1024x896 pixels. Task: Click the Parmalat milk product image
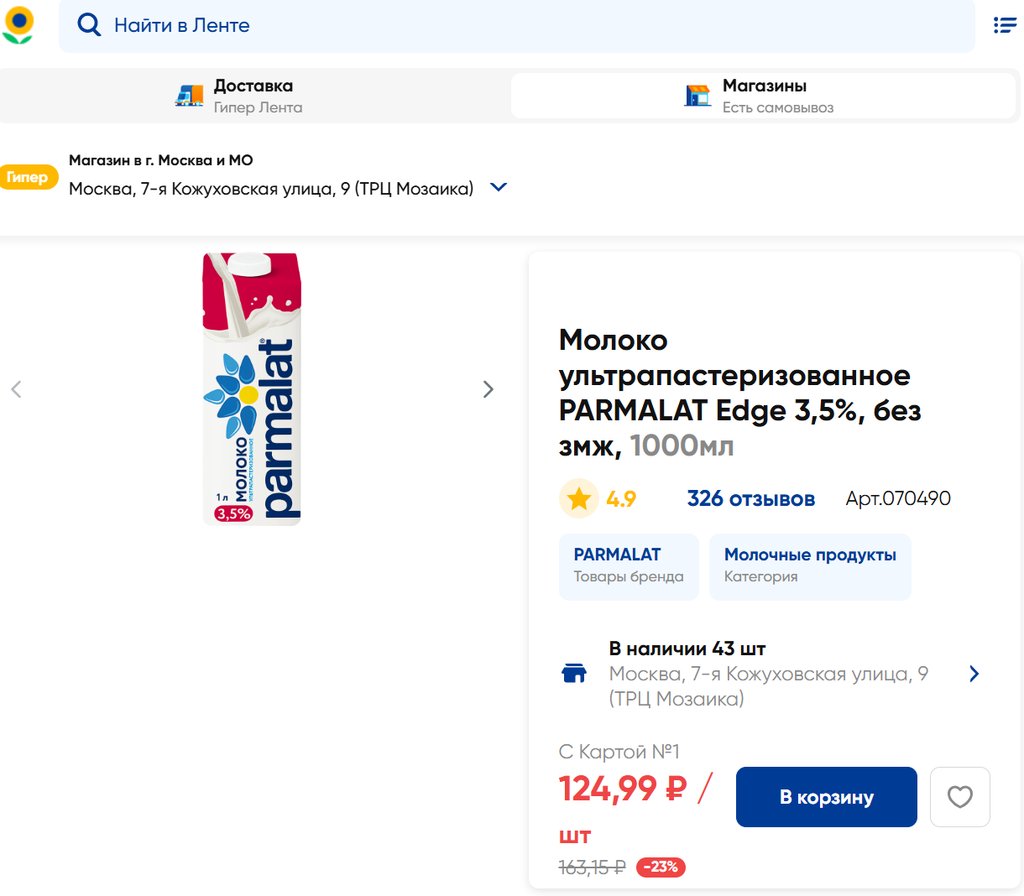pos(252,389)
